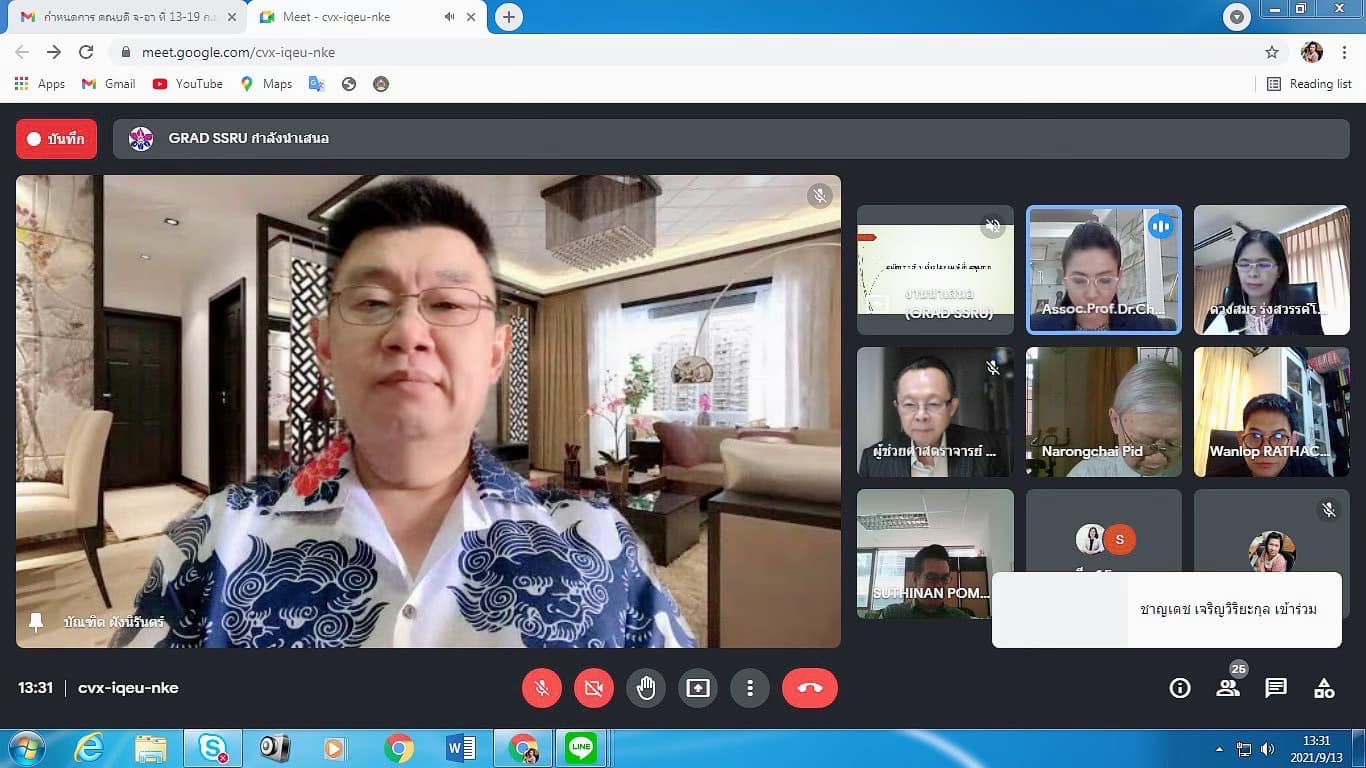The height and width of the screenshot is (768, 1366).
Task: Click the red recording indicator button
Action: click(x=56, y=139)
